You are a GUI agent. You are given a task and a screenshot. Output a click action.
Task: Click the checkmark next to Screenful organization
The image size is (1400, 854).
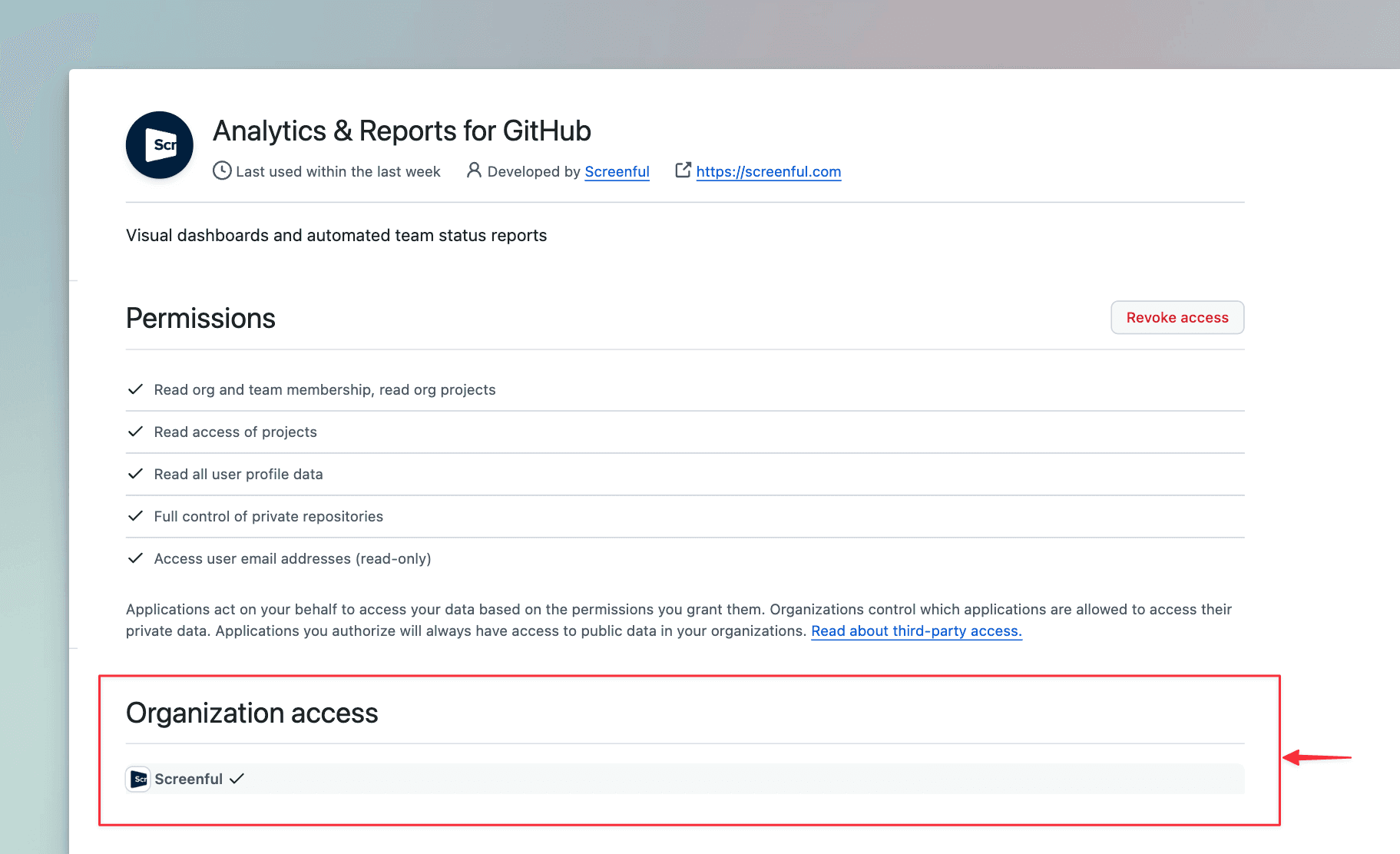click(x=237, y=779)
